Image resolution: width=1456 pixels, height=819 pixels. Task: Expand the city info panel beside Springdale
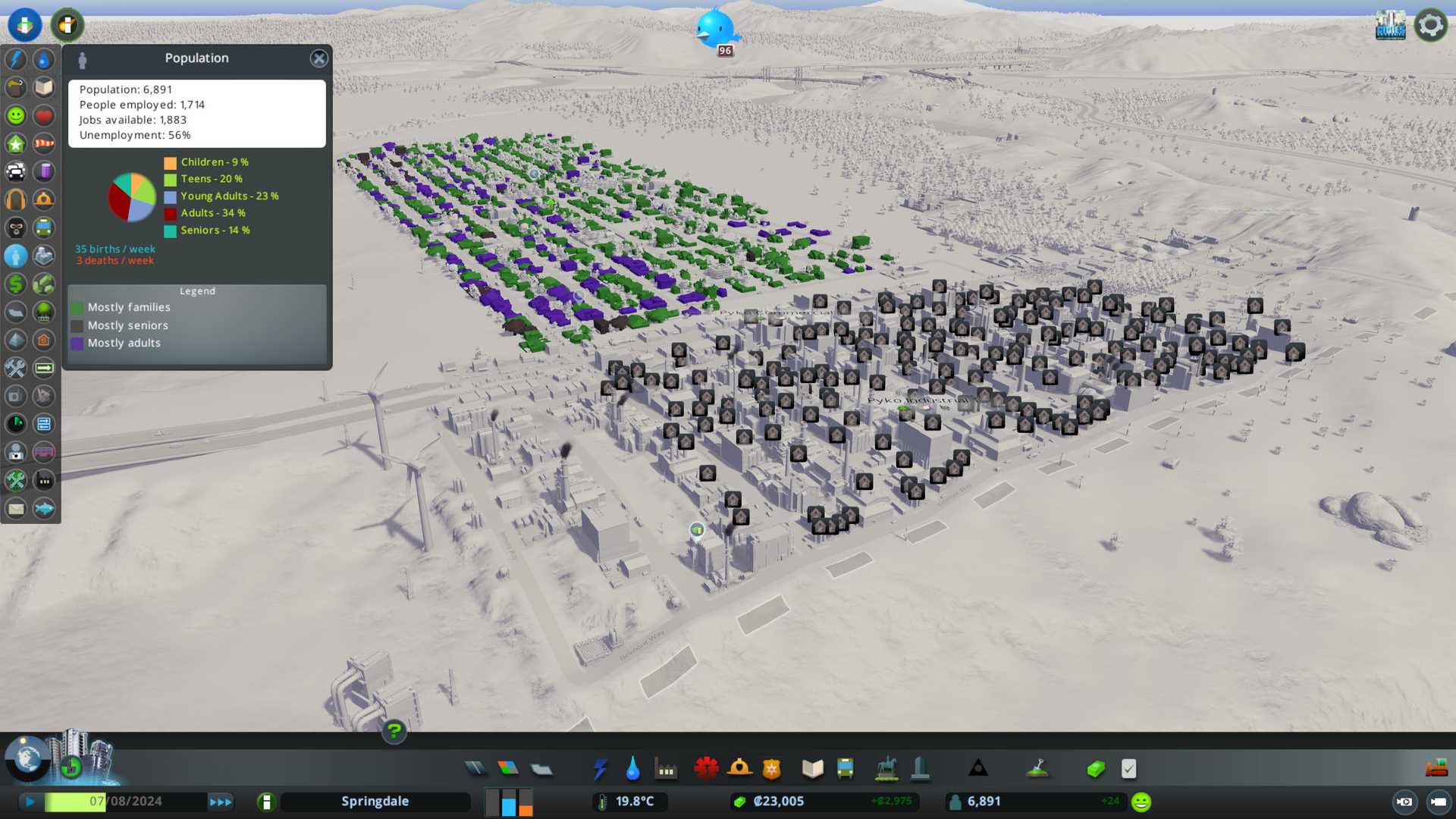[x=266, y=802]
